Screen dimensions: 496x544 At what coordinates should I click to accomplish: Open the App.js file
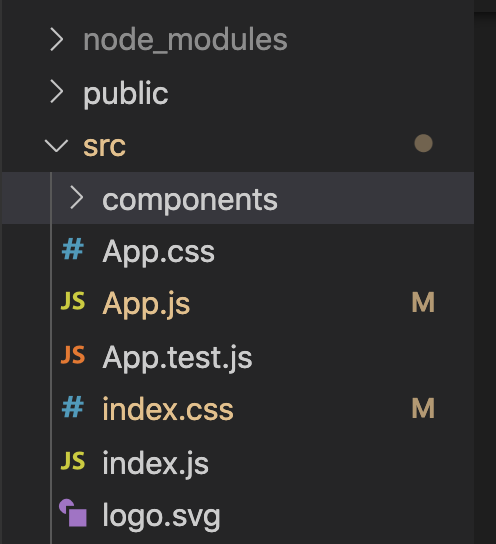[x=146, y=305]
